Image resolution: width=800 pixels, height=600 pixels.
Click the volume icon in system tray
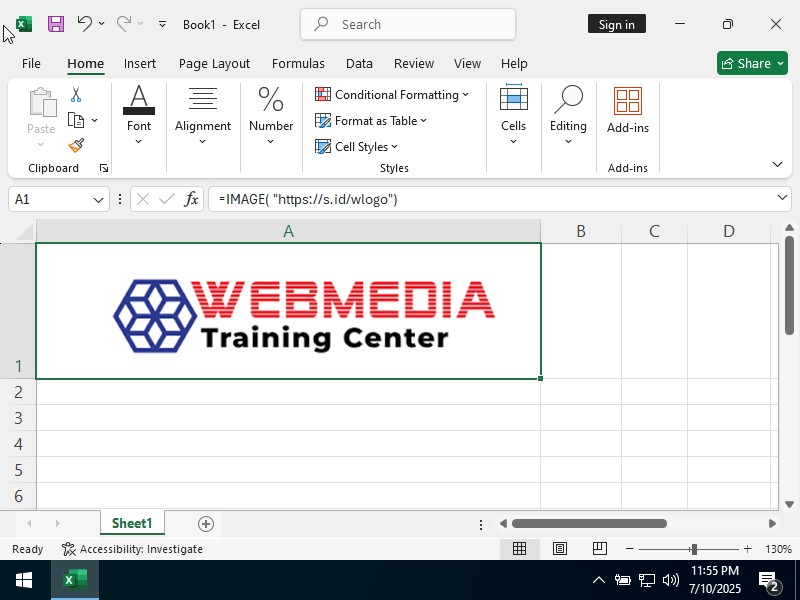coord(670,580)
